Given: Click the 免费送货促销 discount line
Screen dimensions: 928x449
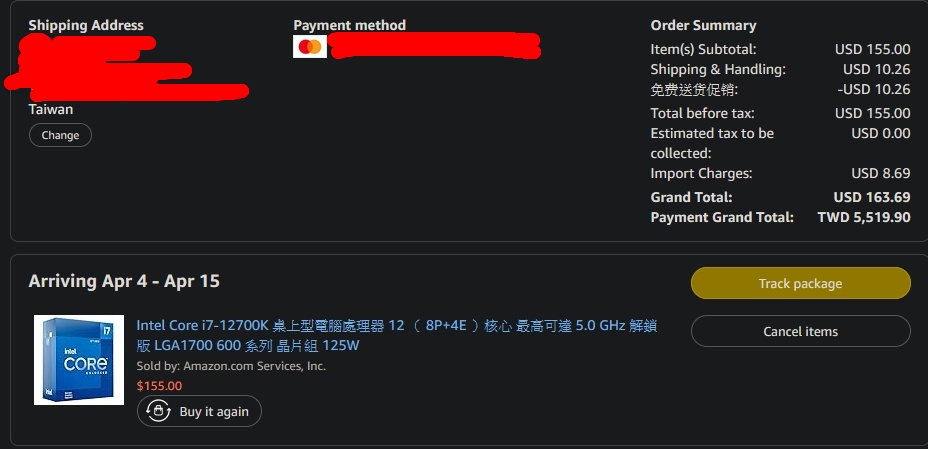Looking at the screenshot, I should pyautogui.click(x=780, y=89).
